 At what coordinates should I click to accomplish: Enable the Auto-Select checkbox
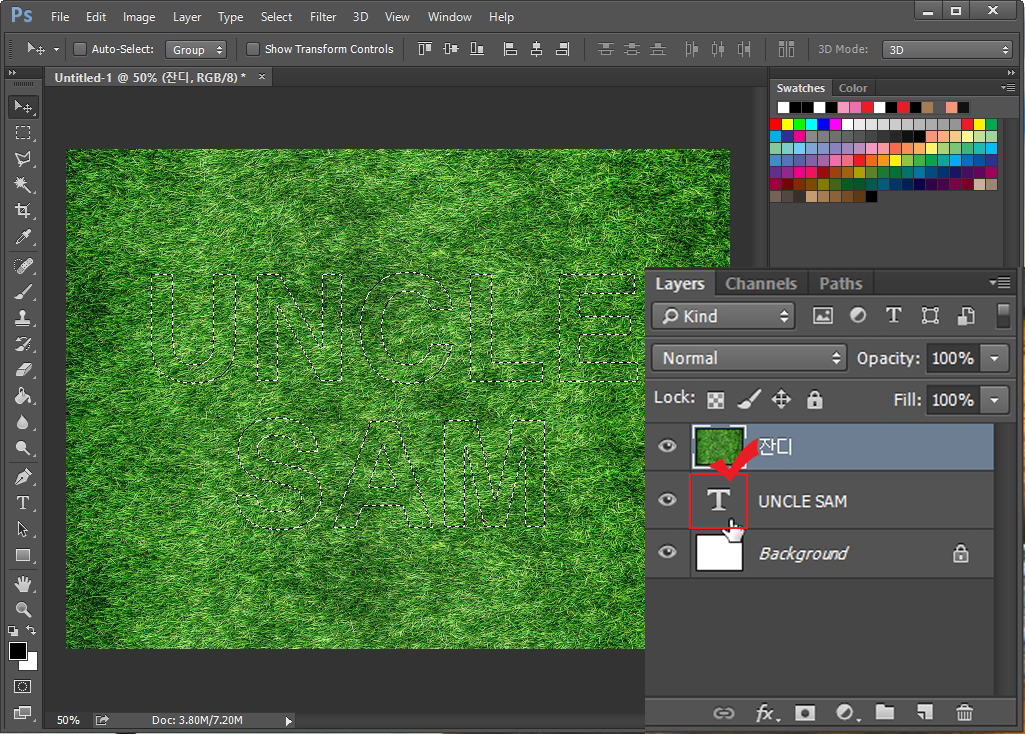coord(80,49)
